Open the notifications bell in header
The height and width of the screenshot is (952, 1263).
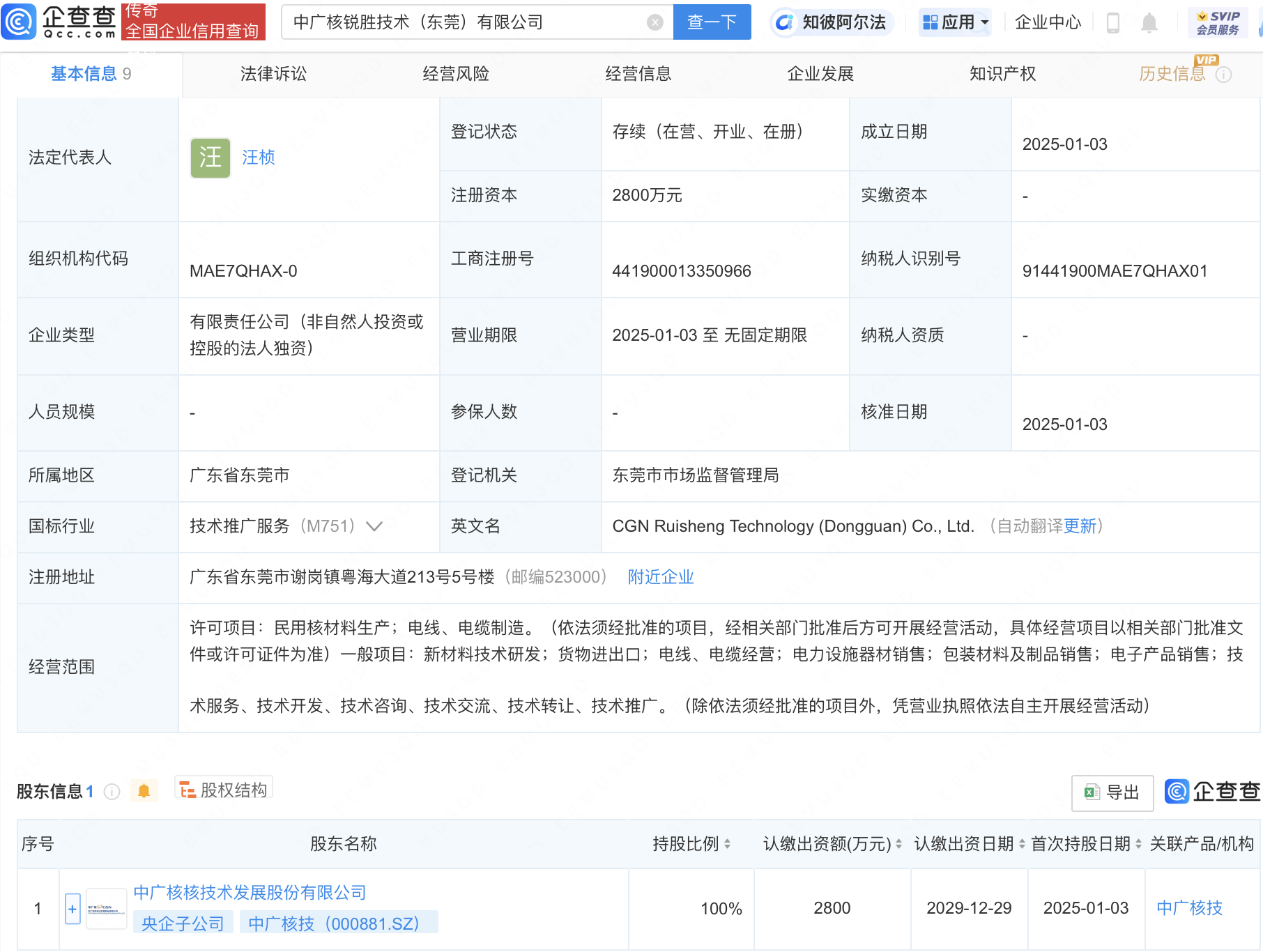click(x=1149, y=23)
